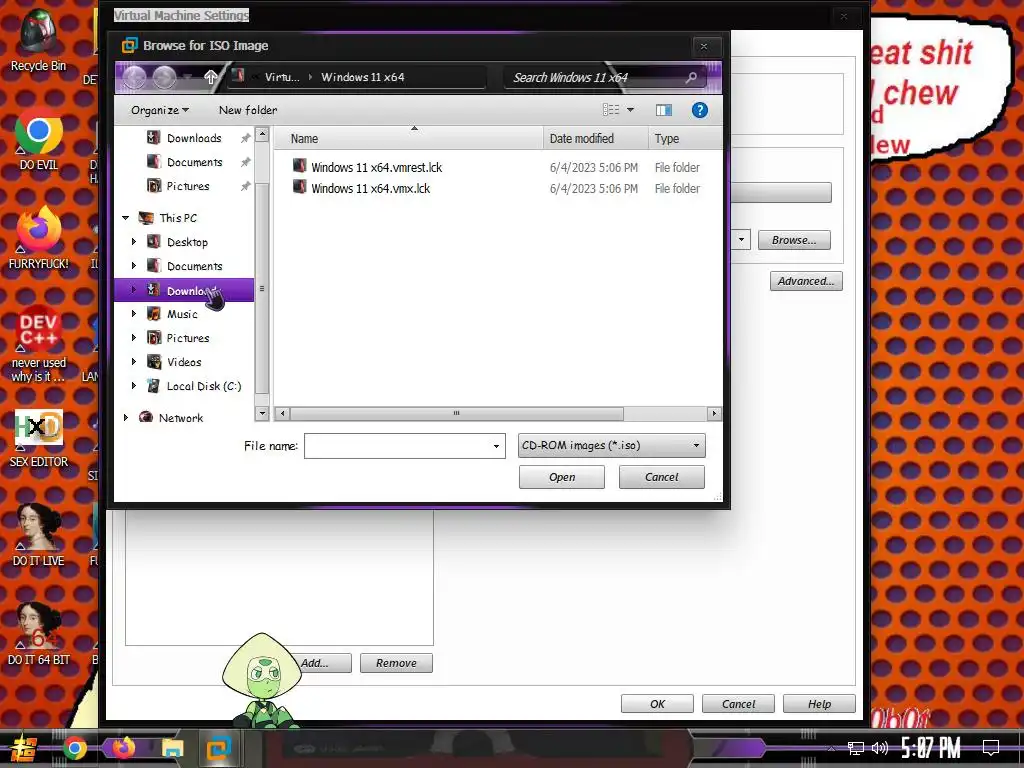Select Local Disk (C:) in tree
The height and width of the screenshot is (768, 1024).
point(203,386)
